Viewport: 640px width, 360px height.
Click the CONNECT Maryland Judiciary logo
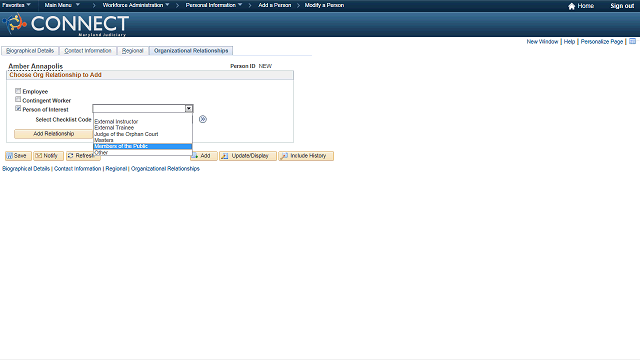(65, 24)
